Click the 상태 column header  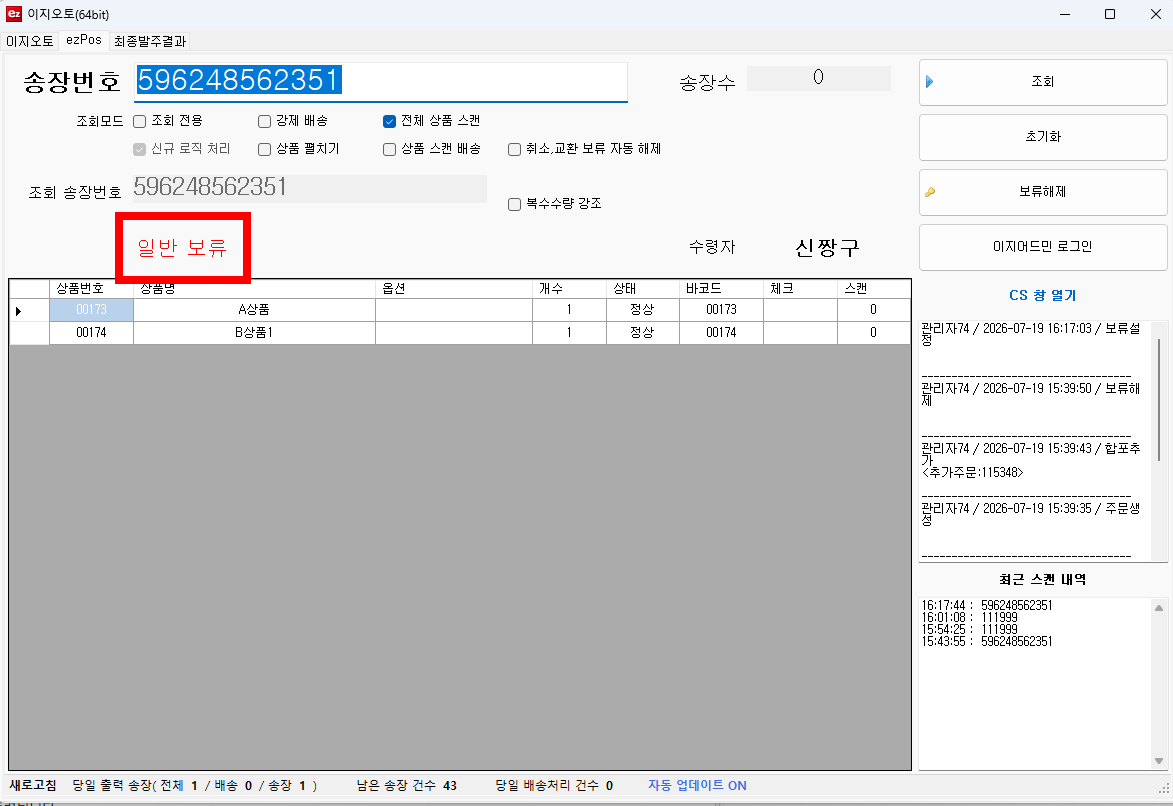point(643,289)
